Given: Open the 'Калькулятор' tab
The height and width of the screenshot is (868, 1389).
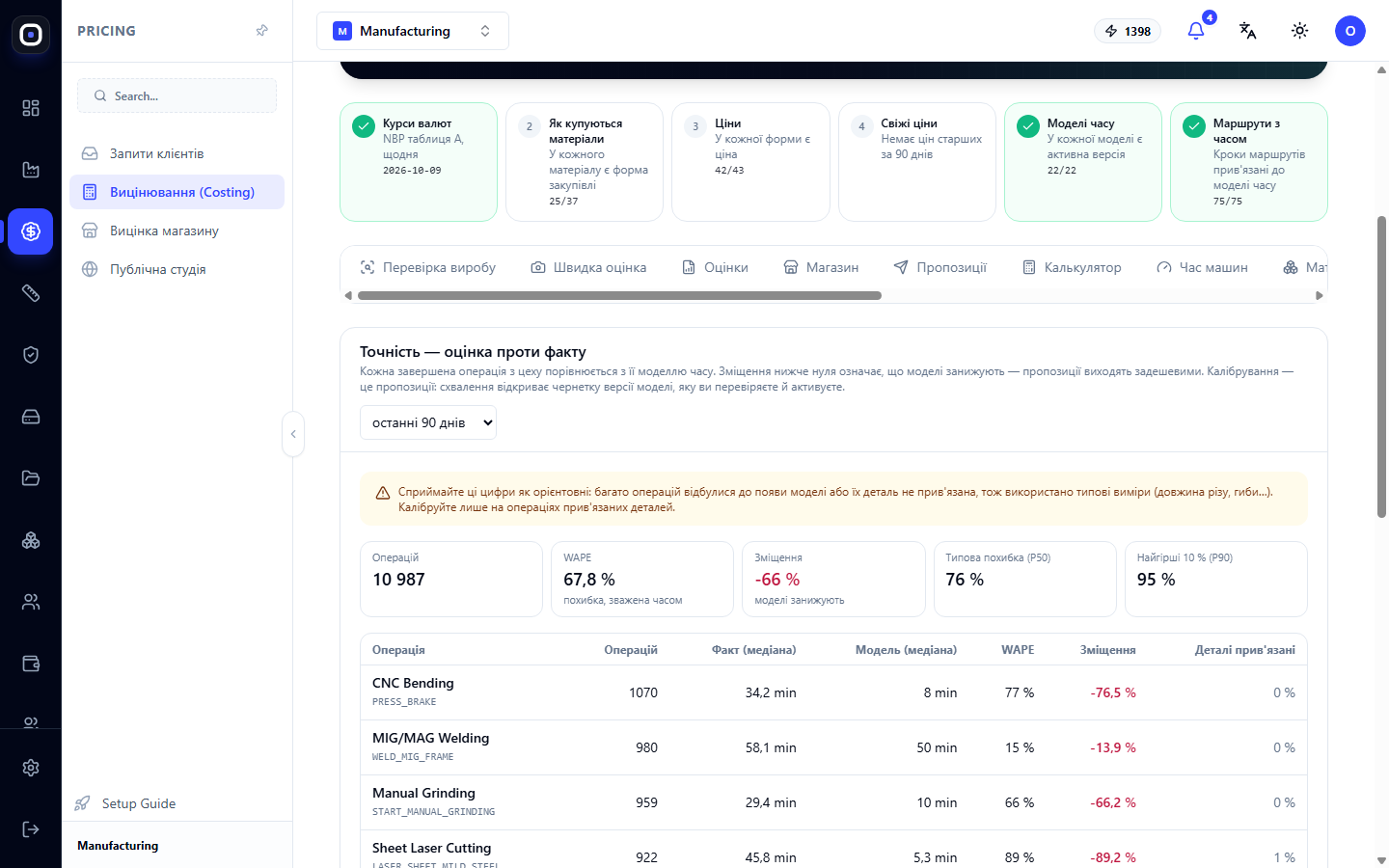Looking at the screenshot, I should pos(1072,267).
